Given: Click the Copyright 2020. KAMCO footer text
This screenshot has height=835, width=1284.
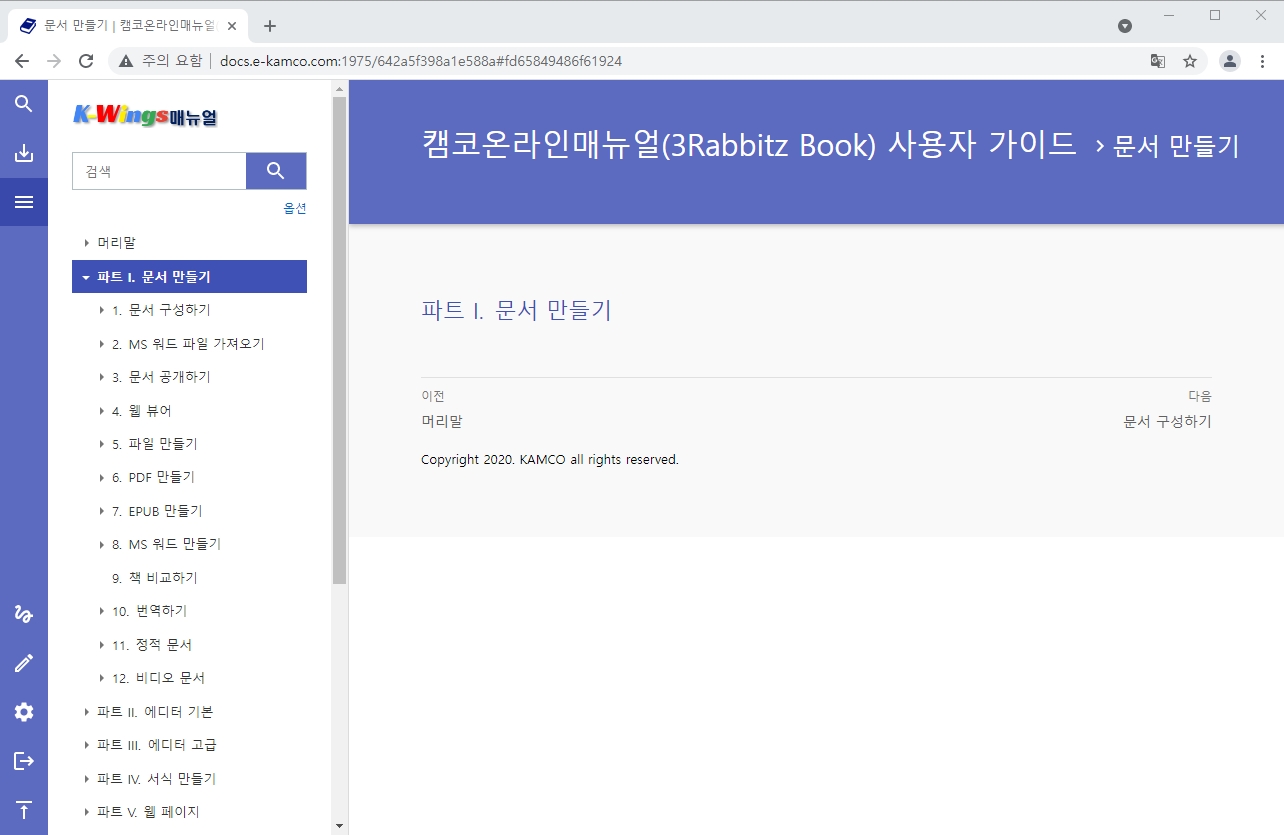Looking at the screenshot, I should tap(550, 460).
